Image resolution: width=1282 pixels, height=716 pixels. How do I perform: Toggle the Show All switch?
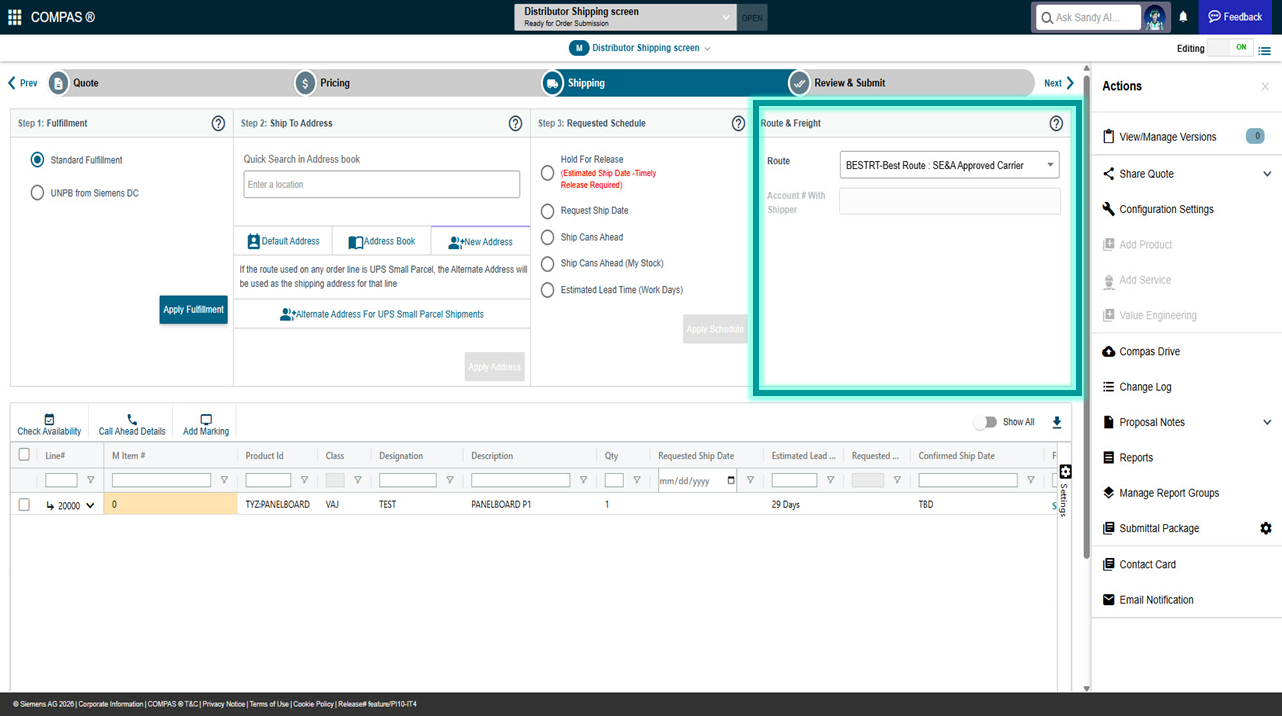(985, 422)
